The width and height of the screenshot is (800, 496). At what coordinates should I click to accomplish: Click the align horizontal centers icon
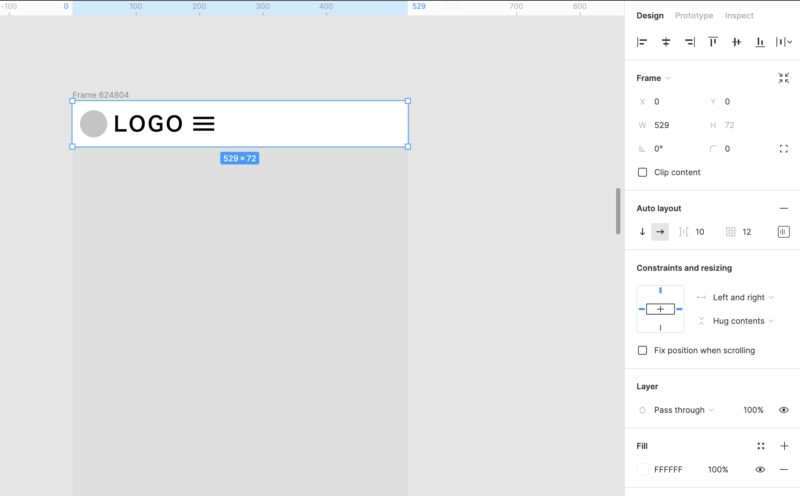(x=666, y=42)
